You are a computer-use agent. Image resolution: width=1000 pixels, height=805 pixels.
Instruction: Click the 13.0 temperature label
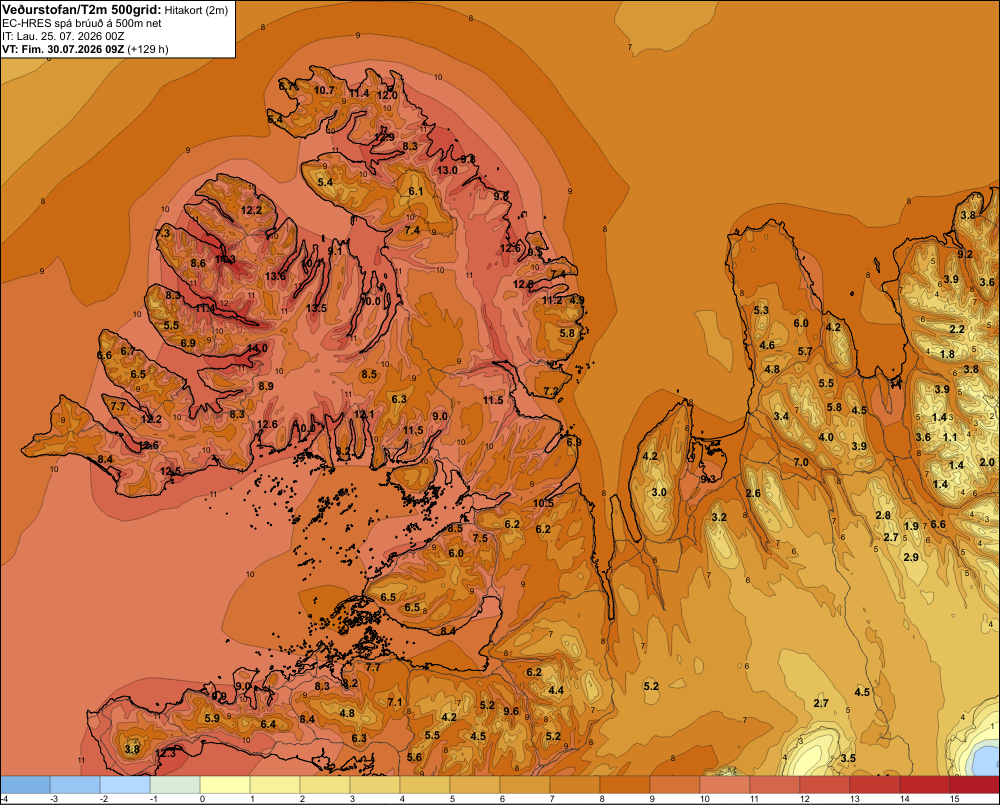[x=447, y=170]
